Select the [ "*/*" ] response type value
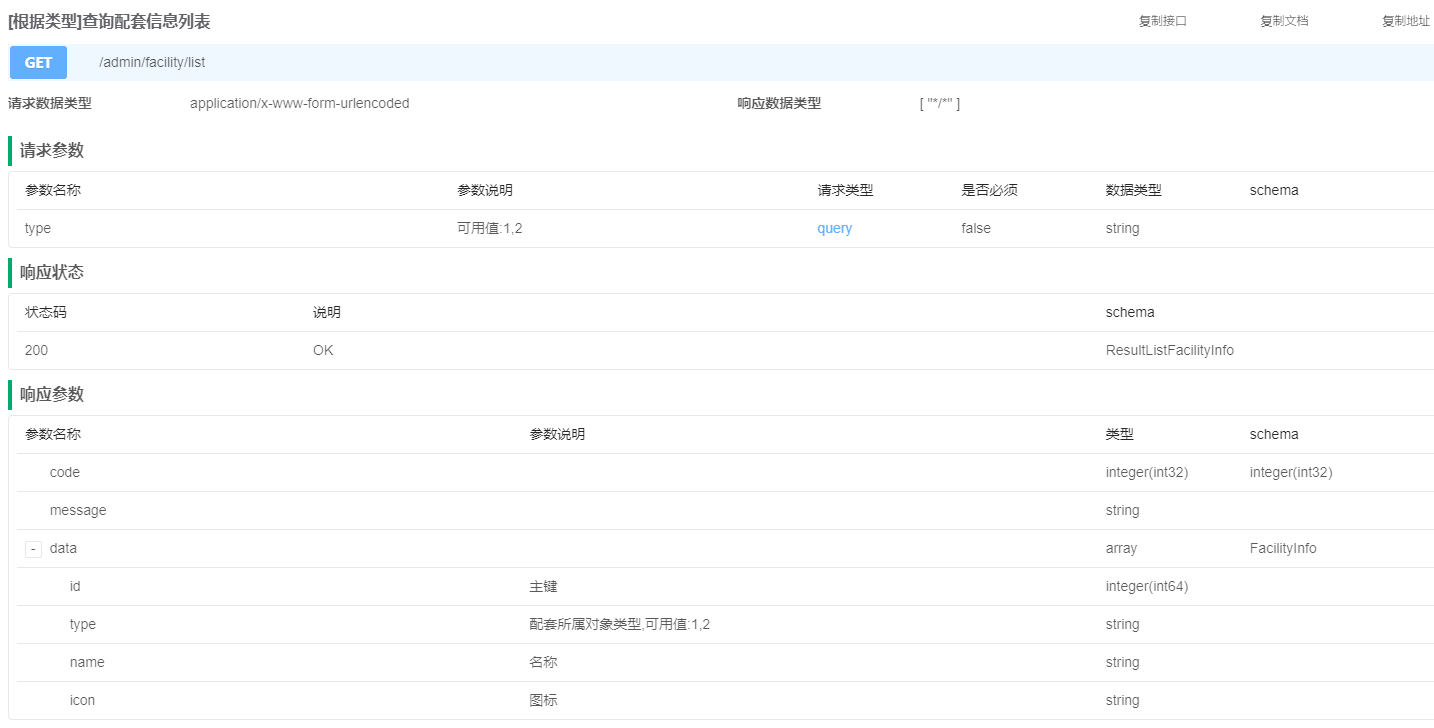The image size is (1434, 728). pyautogui.click(x=940, y=103)
